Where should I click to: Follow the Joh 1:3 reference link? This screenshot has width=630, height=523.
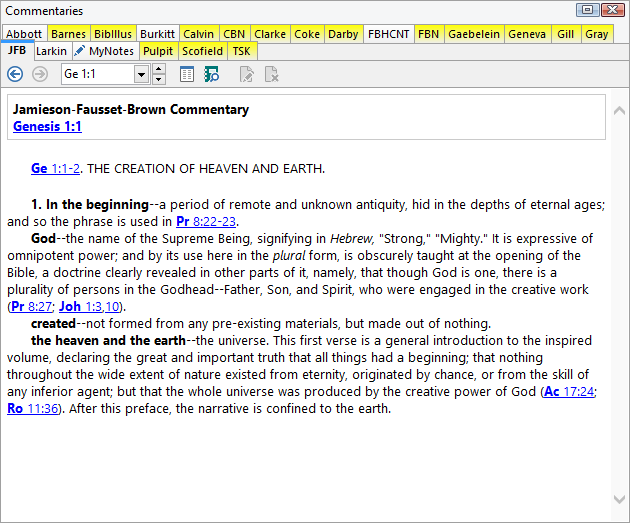click(x=80, y=306)
